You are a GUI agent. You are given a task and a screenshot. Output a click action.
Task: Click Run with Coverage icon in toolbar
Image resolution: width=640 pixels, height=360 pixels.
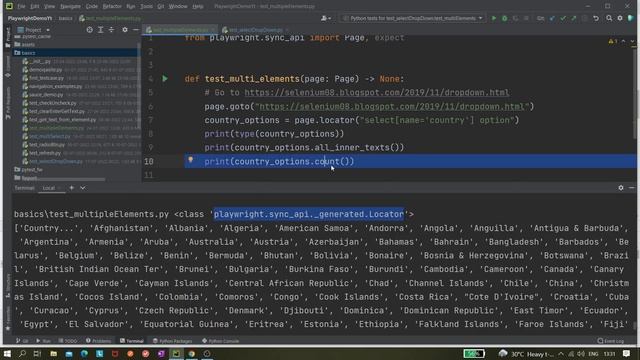[516, 18]
